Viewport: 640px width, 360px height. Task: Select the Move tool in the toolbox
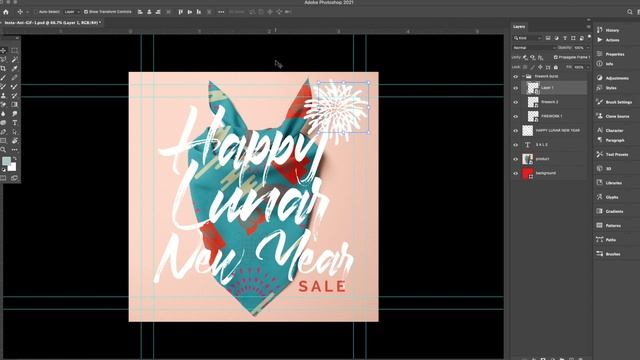(x=3, y=51)
